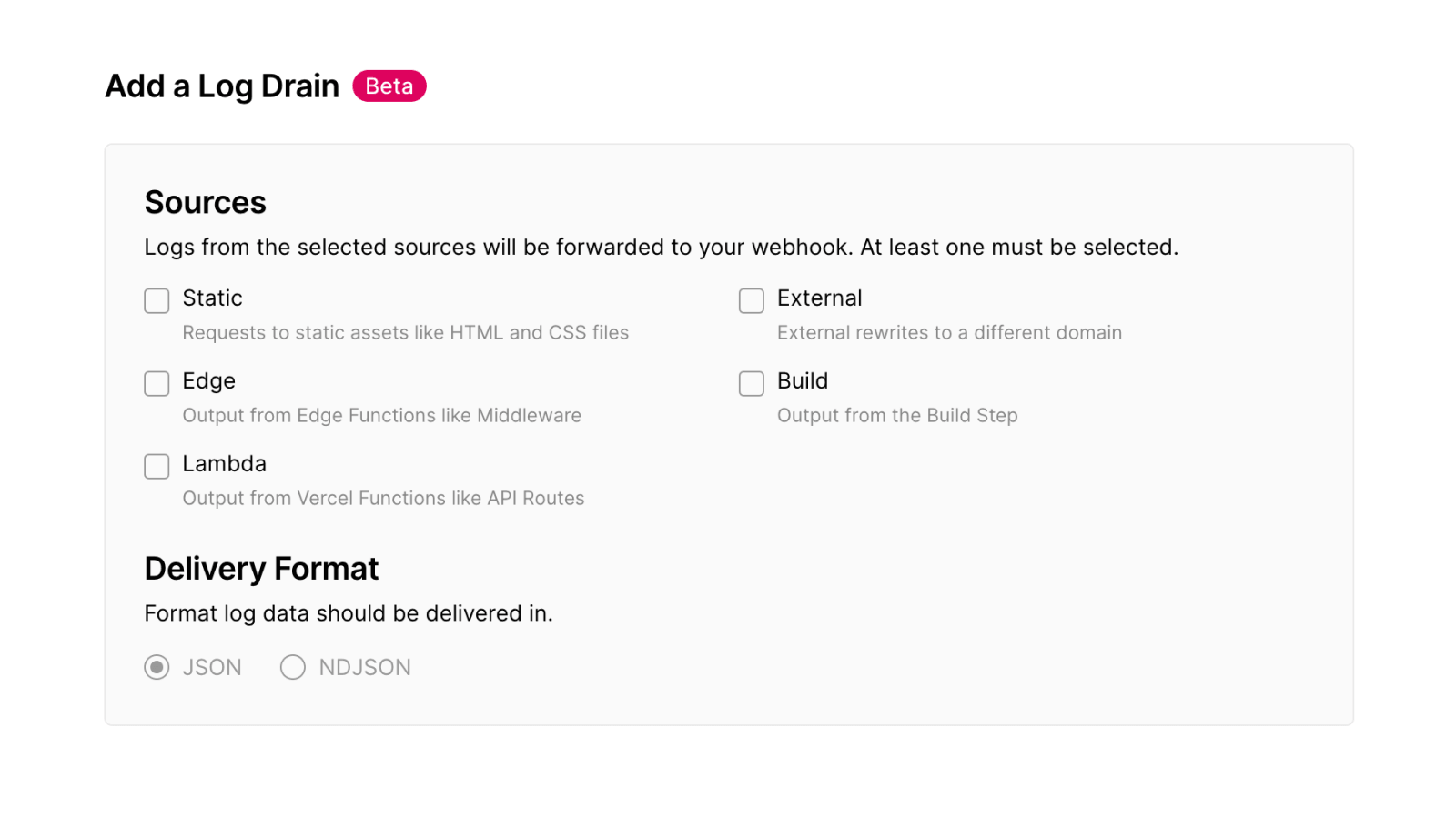Toggle the Lambda source checkbox
Screen dimensions: 1456x819
point(157,466)
